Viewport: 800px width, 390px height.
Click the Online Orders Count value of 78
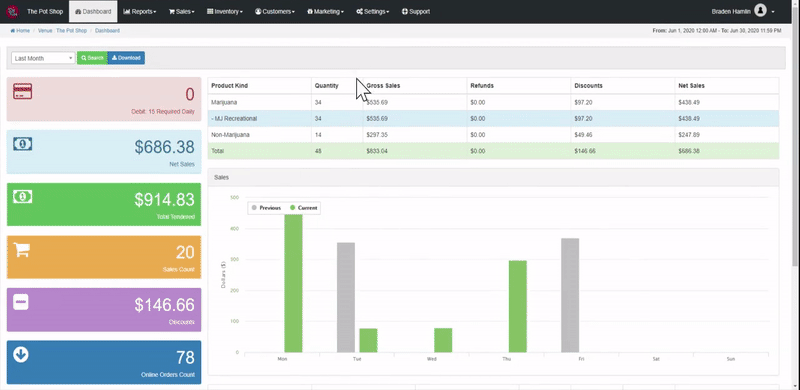pos(185,357)
